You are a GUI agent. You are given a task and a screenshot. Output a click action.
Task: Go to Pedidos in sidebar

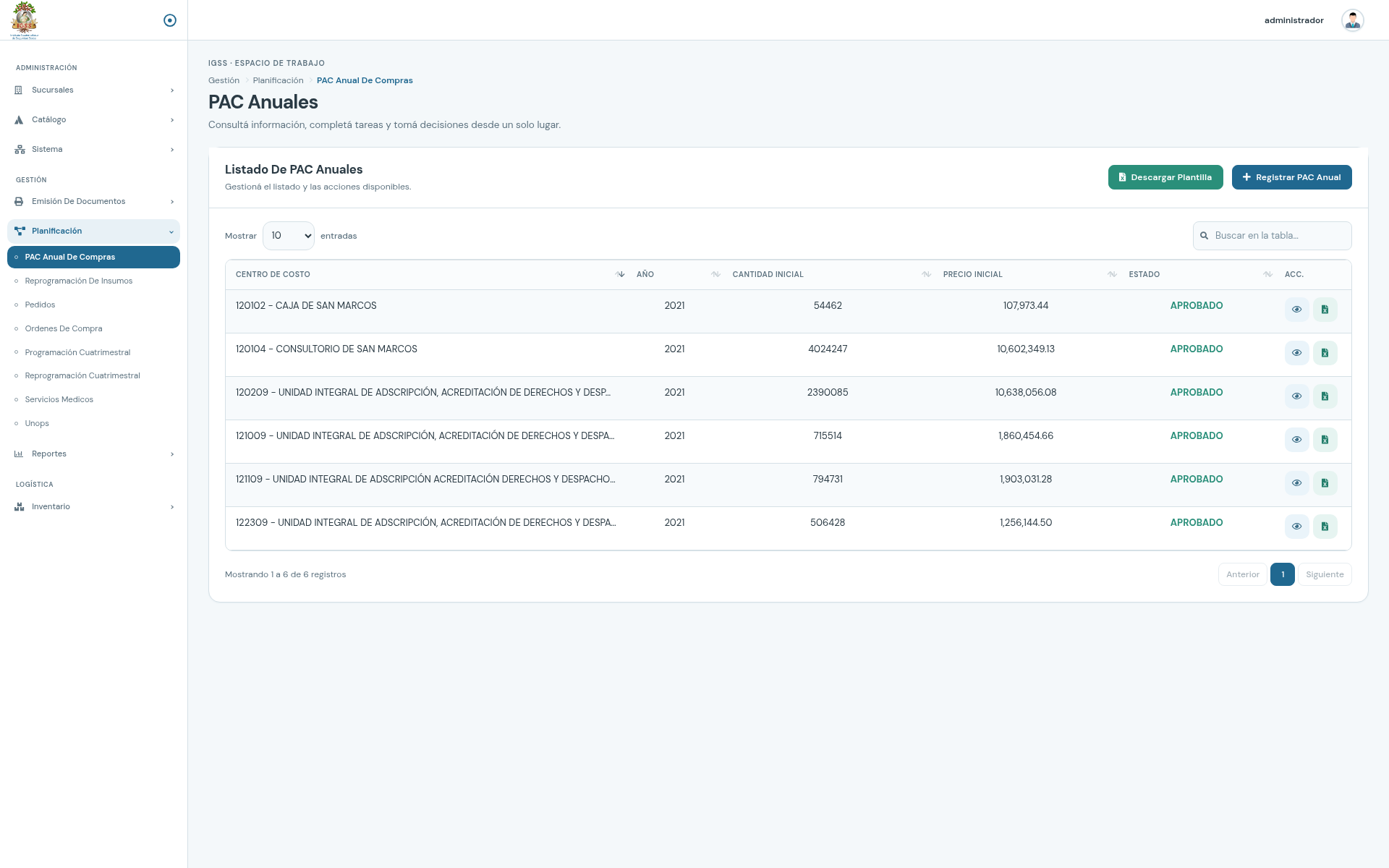coord(94,305)
